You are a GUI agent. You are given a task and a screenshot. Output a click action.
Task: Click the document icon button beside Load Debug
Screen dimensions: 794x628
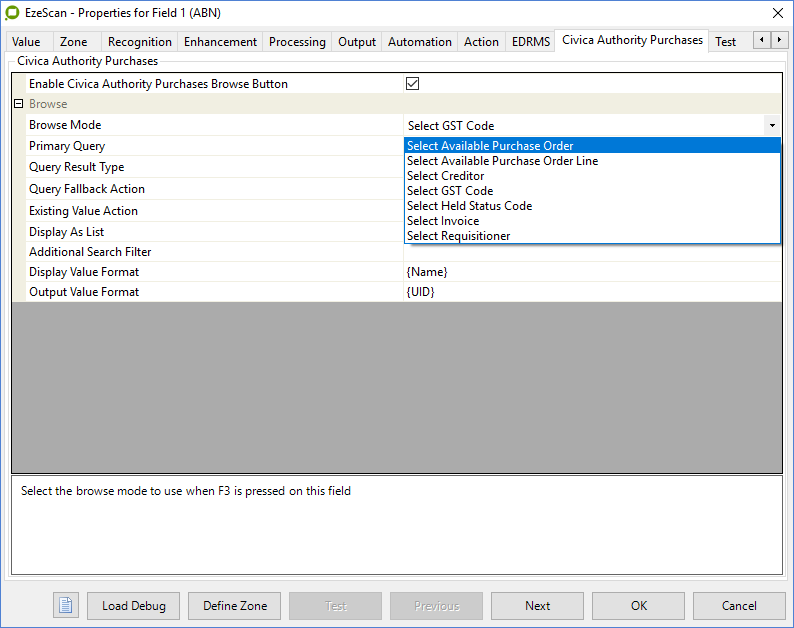(x=66, y=605)
